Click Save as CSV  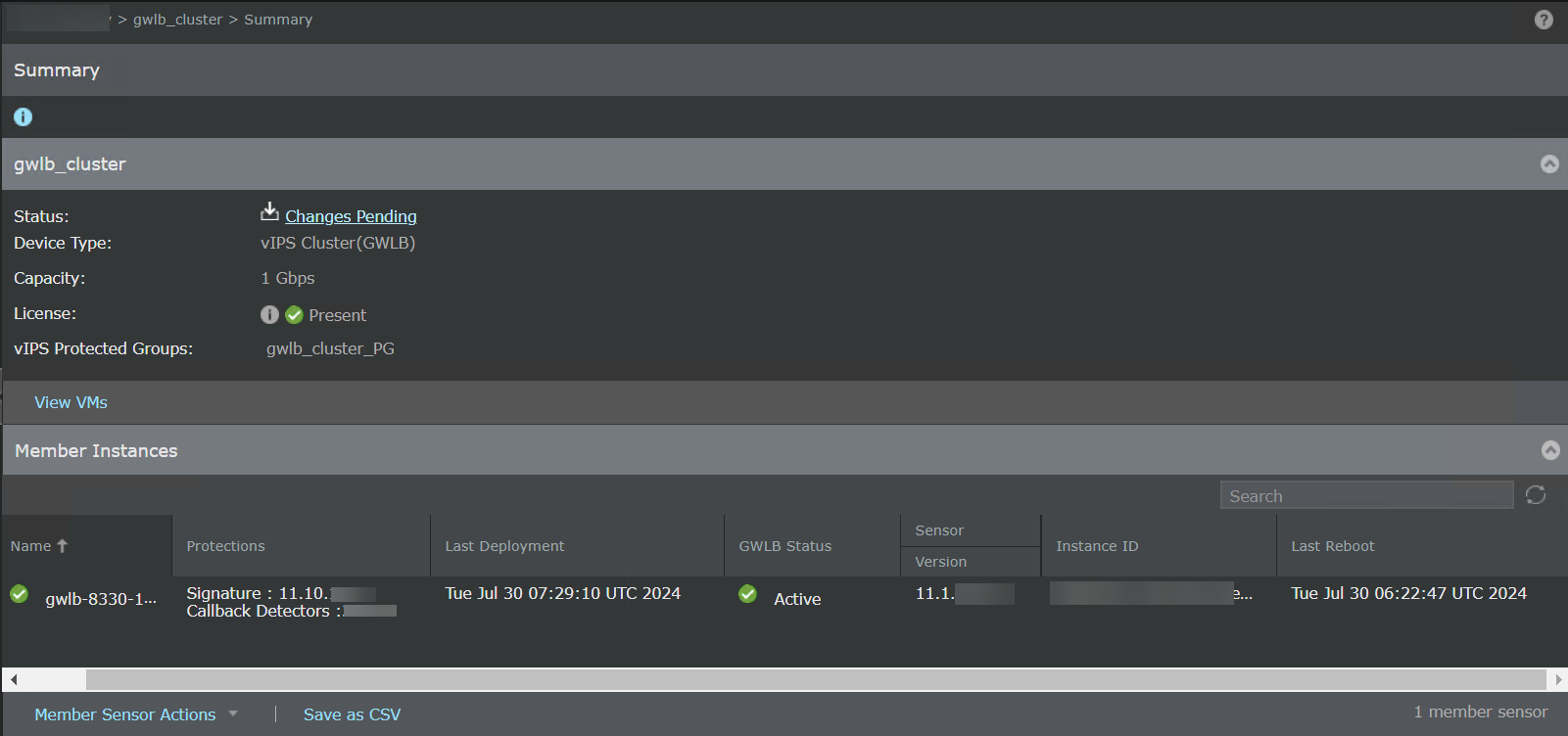[352, 714]
